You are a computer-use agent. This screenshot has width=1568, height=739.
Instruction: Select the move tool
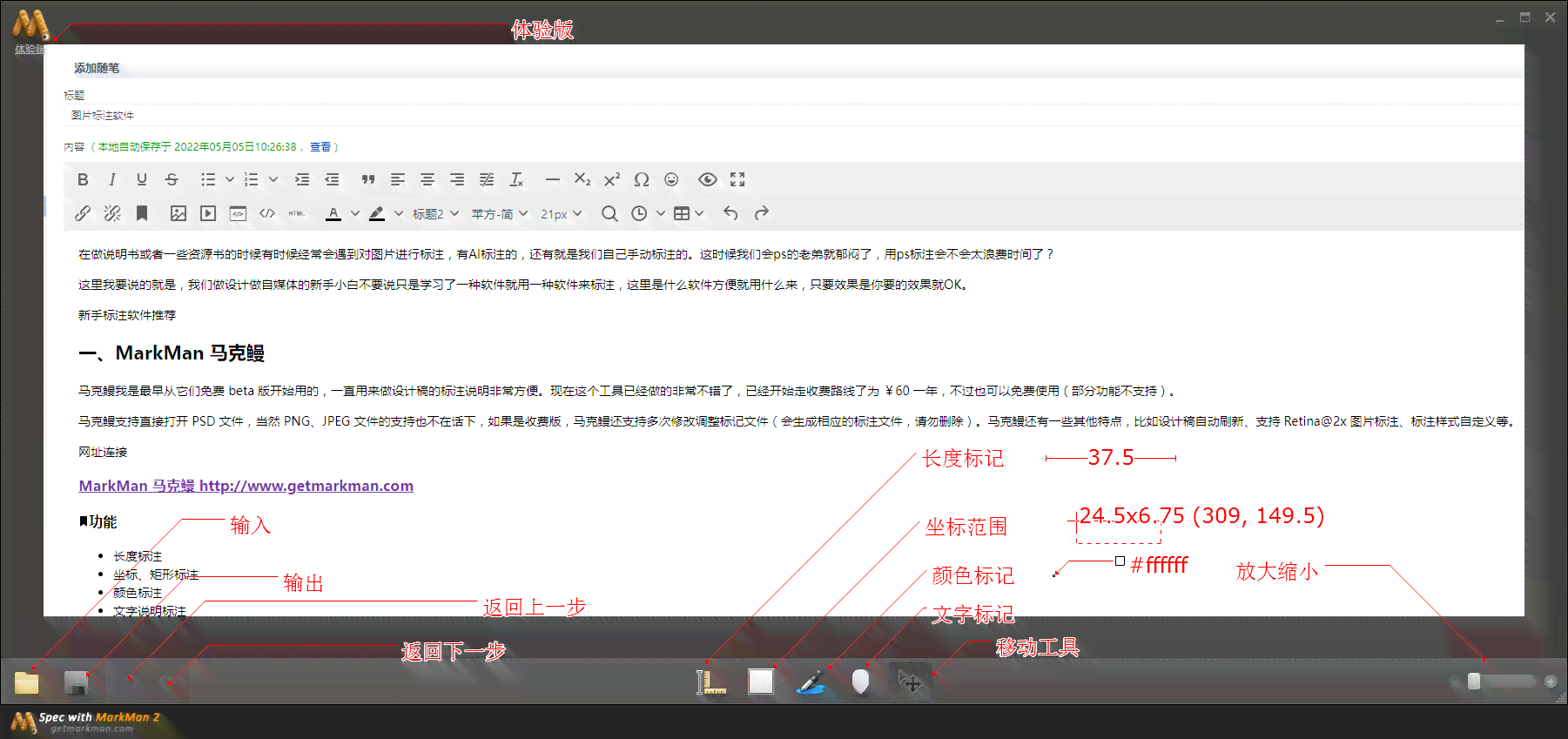(x=910, y=682)
